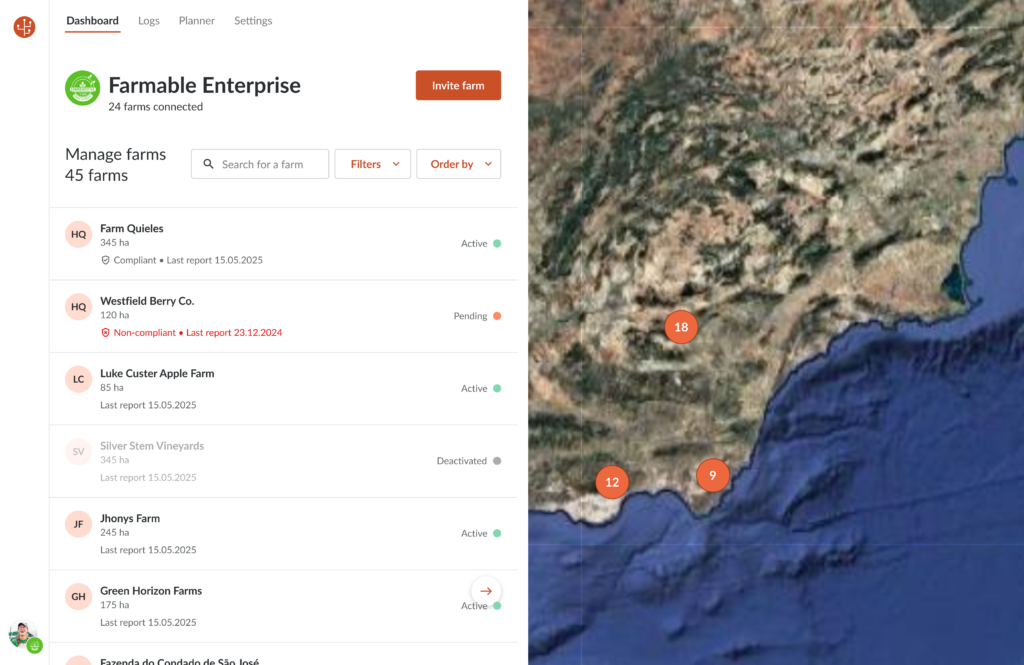Open the Westfield Berry Co. farm name

click(147, 301)
